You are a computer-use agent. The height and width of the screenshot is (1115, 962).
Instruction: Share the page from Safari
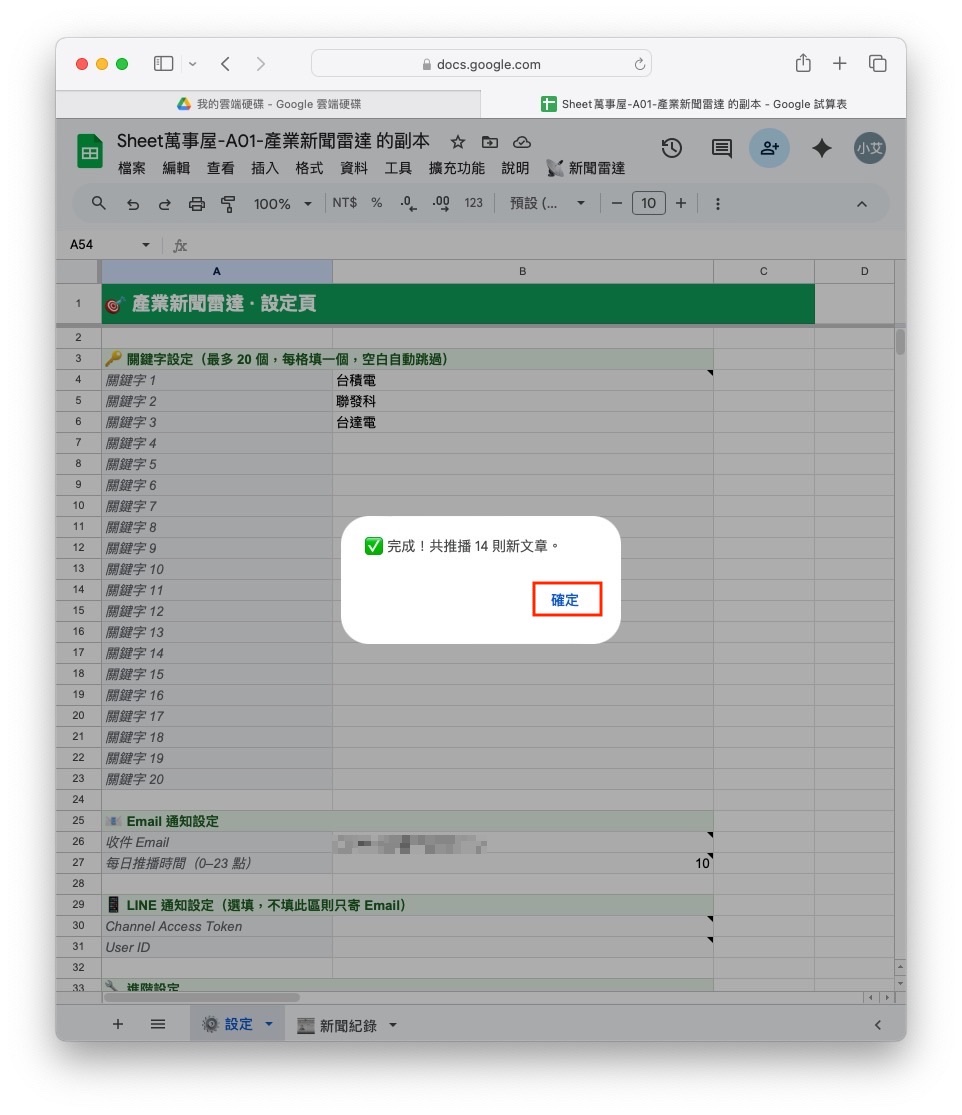tap(803, 63)
